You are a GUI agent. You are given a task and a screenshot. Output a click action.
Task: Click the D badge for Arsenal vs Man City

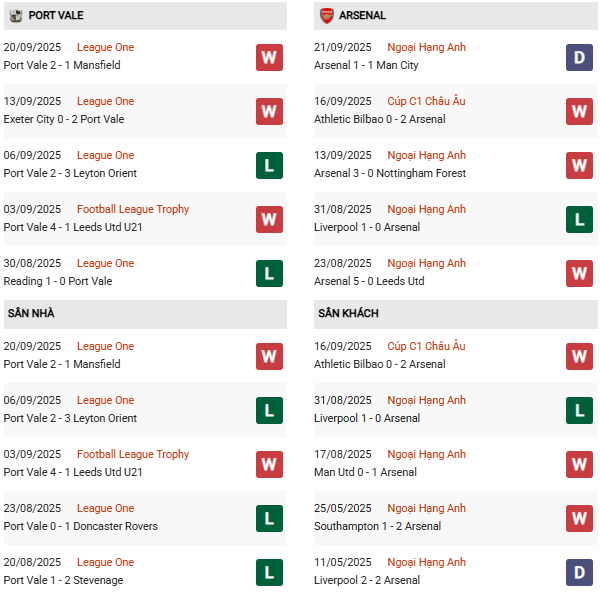point(579,57)
